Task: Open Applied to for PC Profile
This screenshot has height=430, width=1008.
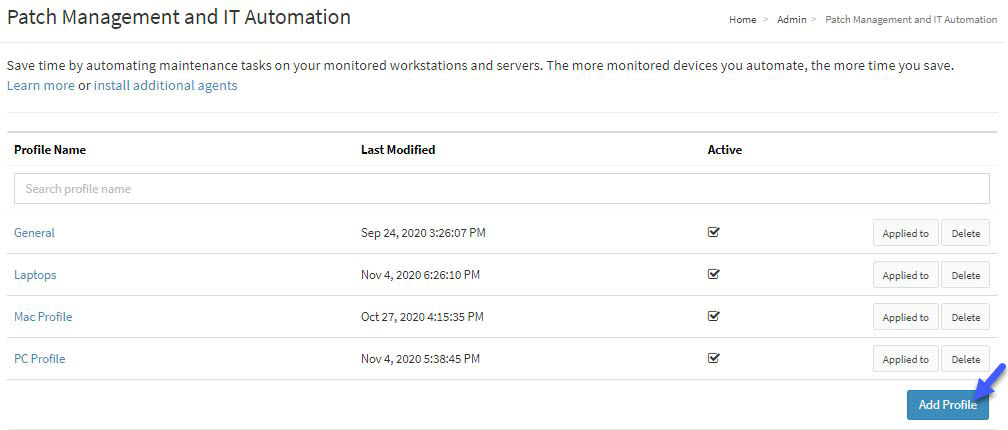Action: pos(905,359)
